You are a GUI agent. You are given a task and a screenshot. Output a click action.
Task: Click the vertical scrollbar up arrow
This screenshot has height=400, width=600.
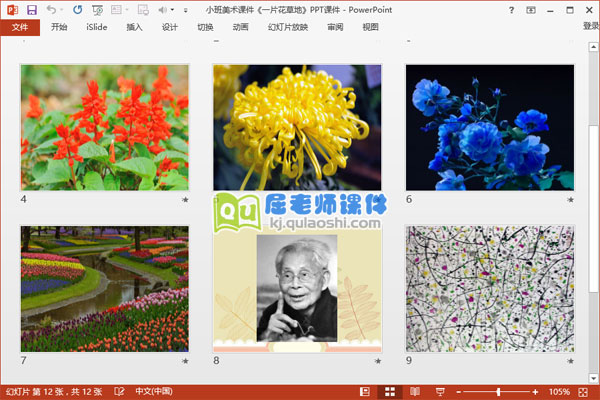[x=593, y=47]
